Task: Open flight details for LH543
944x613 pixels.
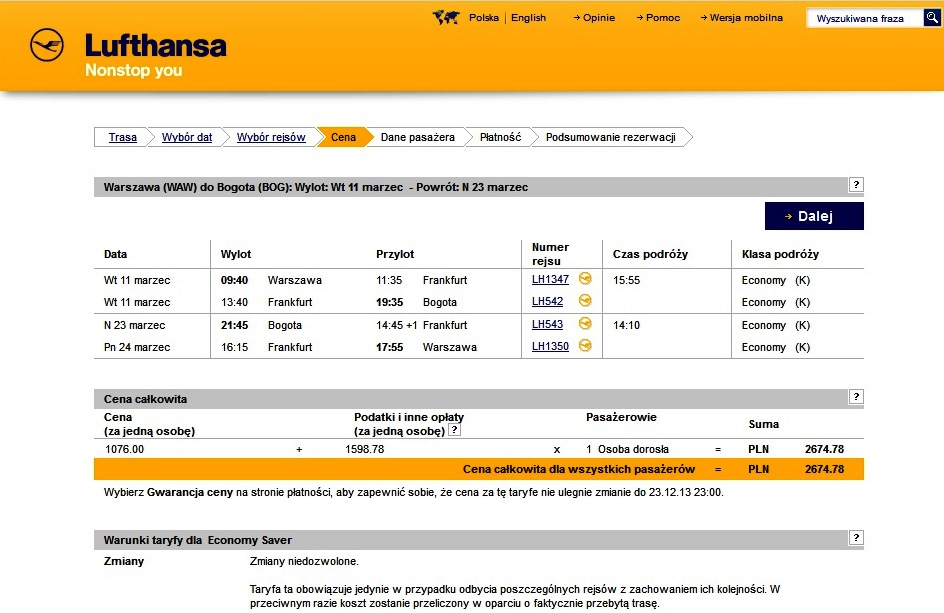Action: (x=547, y=325)
